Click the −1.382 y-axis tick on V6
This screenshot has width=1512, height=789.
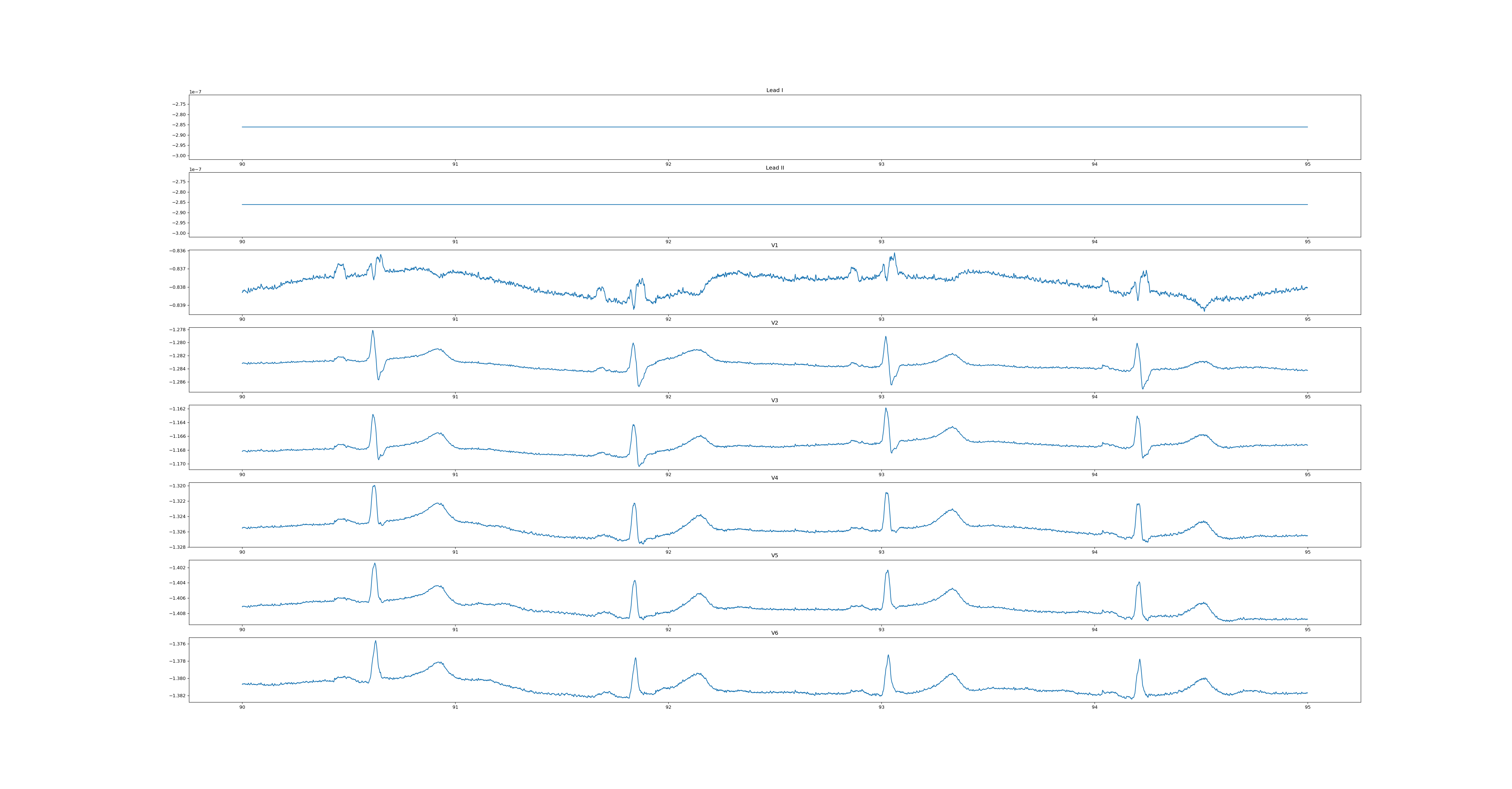pyautogui.click(x=177, y=696)
